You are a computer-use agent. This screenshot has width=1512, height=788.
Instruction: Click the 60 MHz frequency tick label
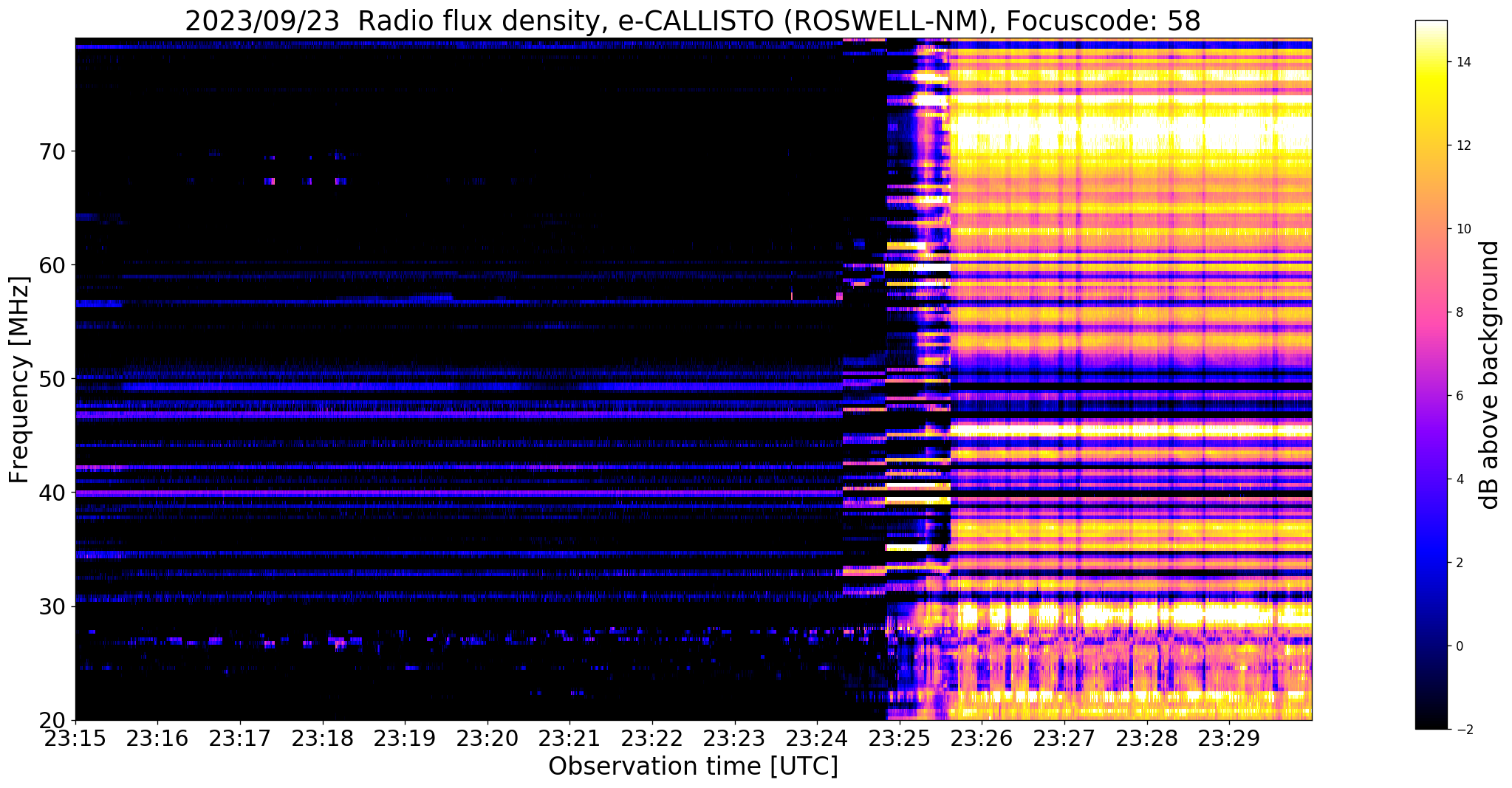pyautogui.click(x=52, y=265)
